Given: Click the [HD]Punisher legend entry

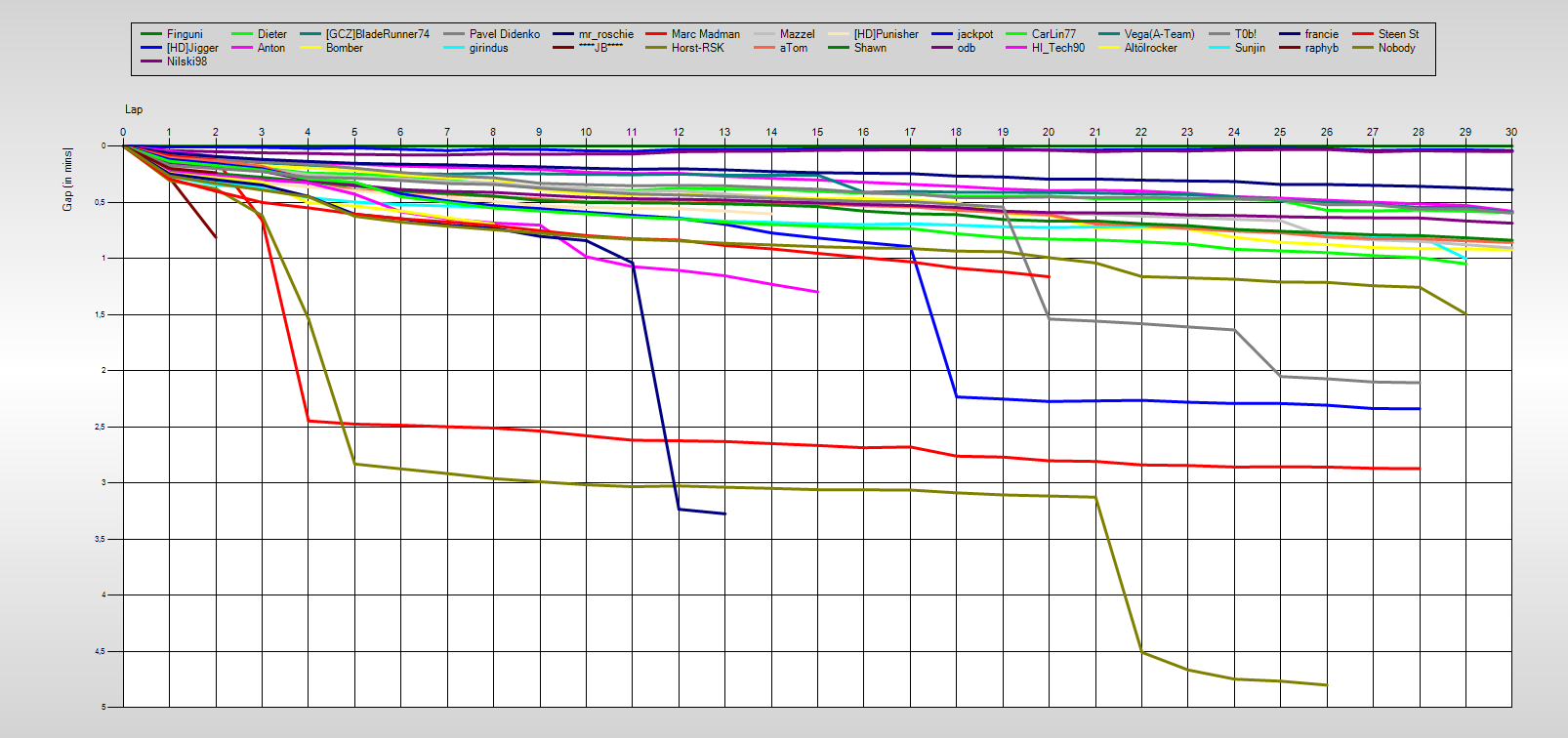Looking at the screenshot, I should [x=886, y=34].
